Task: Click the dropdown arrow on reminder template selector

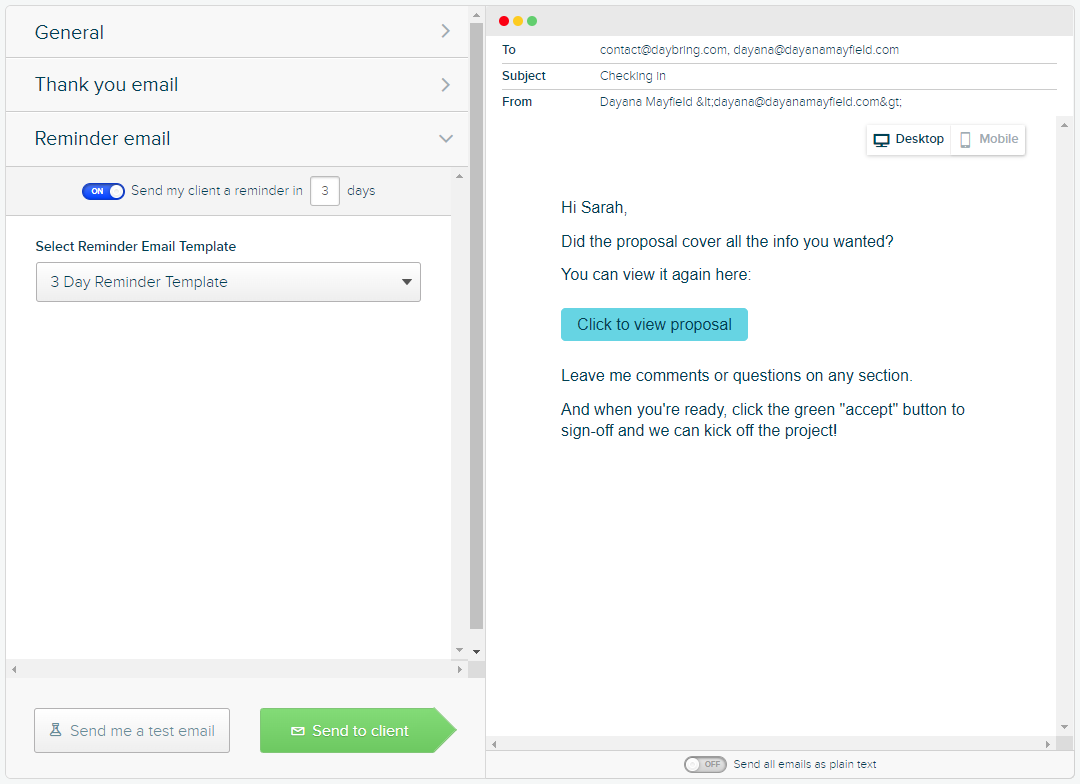Action: click(407, 281)
